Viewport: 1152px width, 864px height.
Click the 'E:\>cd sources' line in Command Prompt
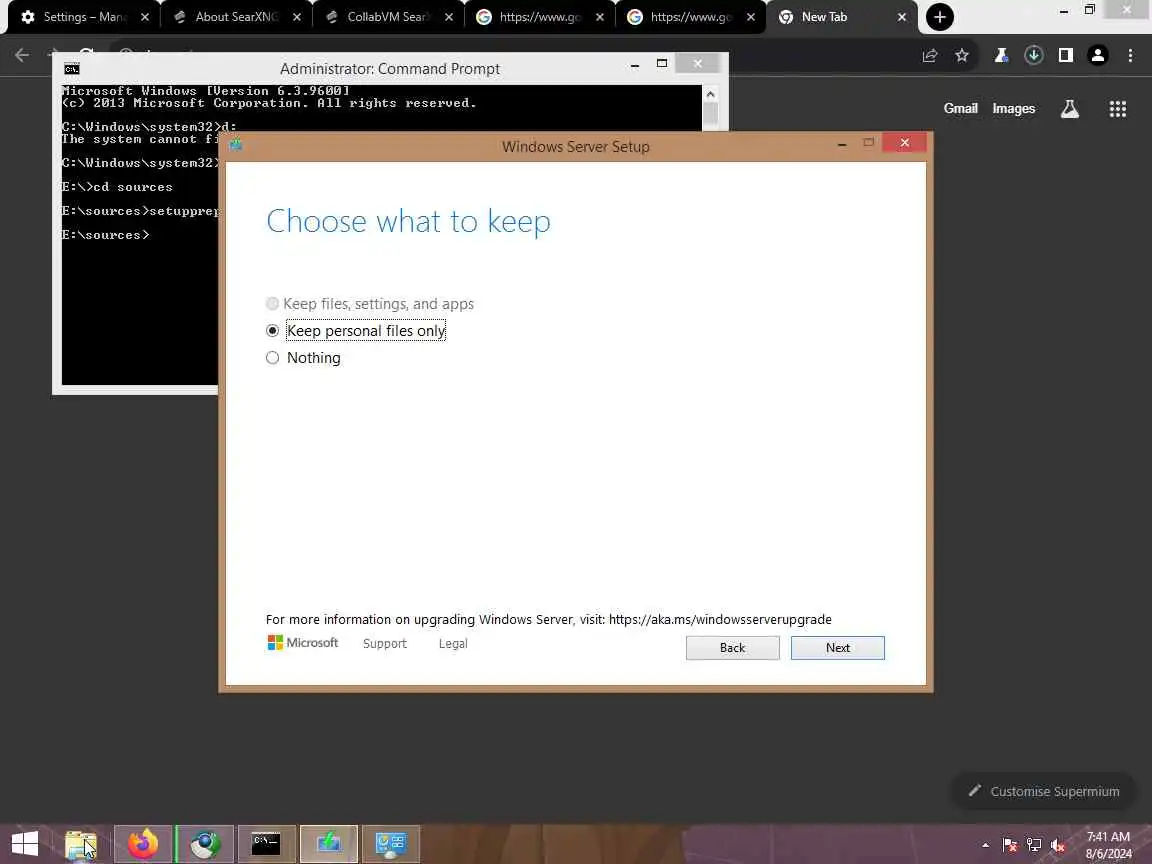click(x=117, y=187)
